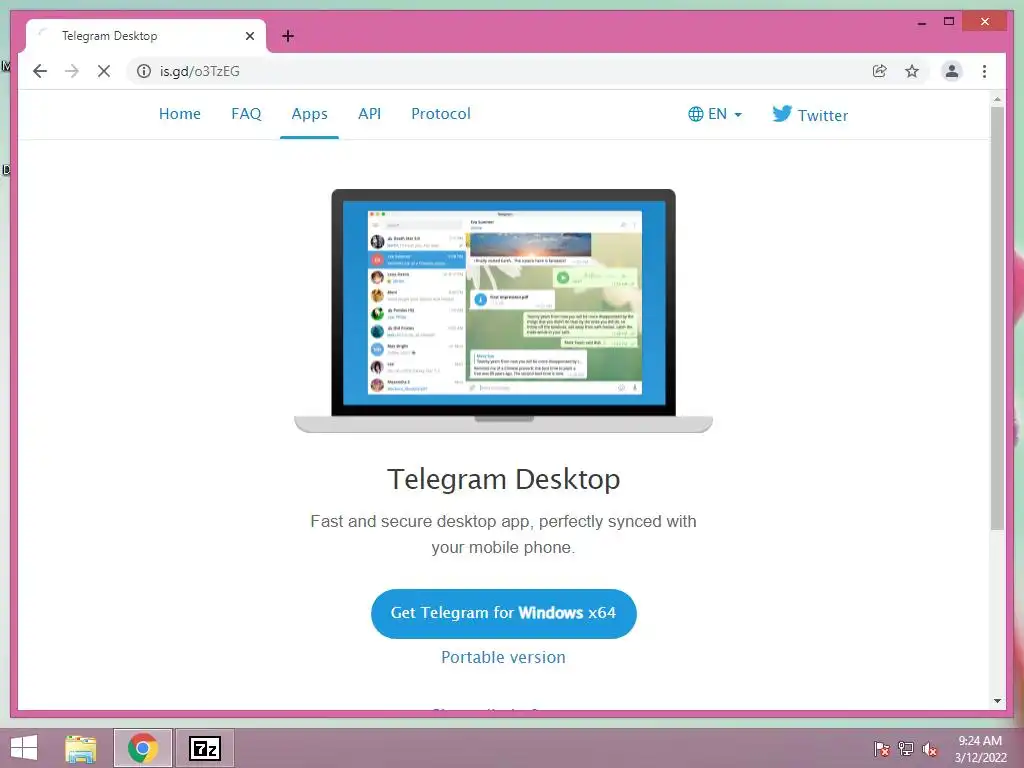
Task: Select the Apps navigation item
Action: point(310,114)
